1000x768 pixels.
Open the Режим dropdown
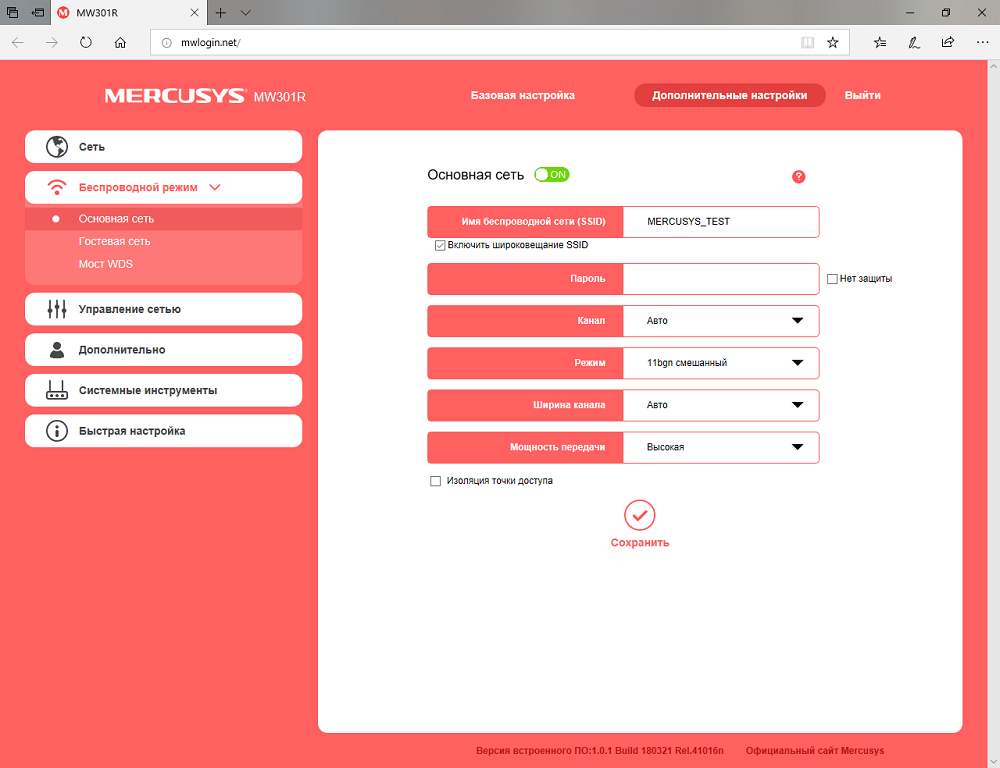tap(721, 363)
